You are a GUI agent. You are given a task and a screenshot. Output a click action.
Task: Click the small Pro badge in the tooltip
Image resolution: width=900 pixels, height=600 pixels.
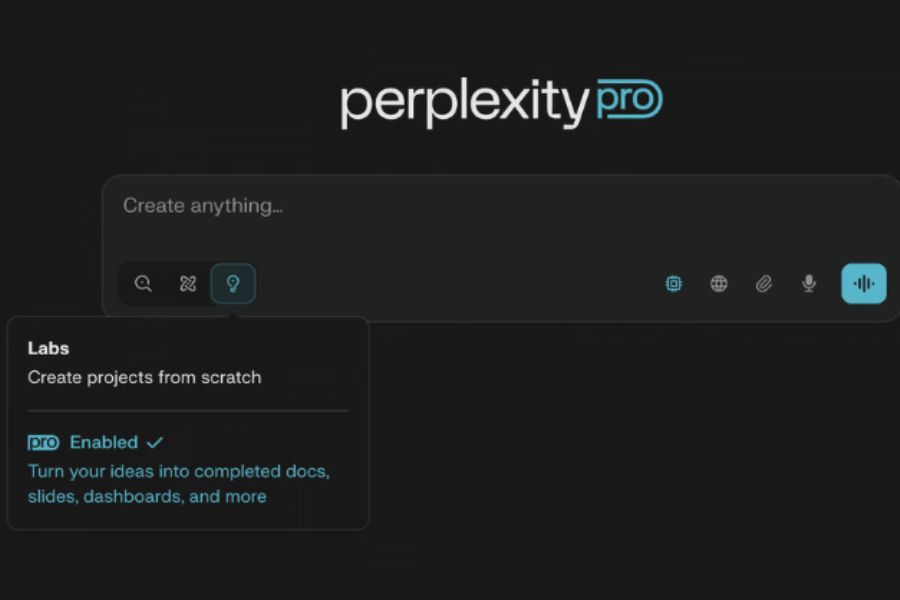pyautogui.click(x=44, y=443)
